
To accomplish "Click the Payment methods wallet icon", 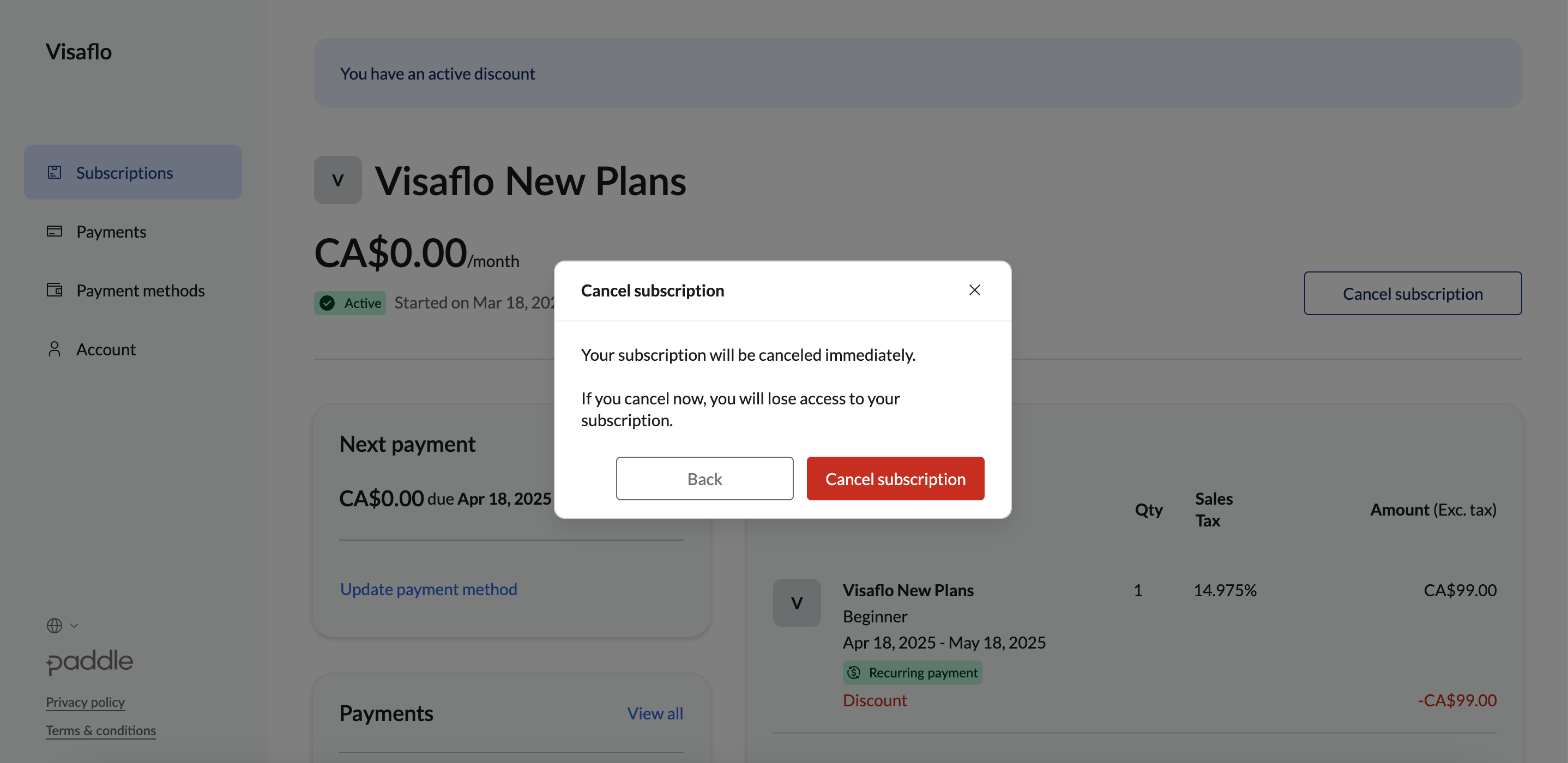I will pos(54,290).
